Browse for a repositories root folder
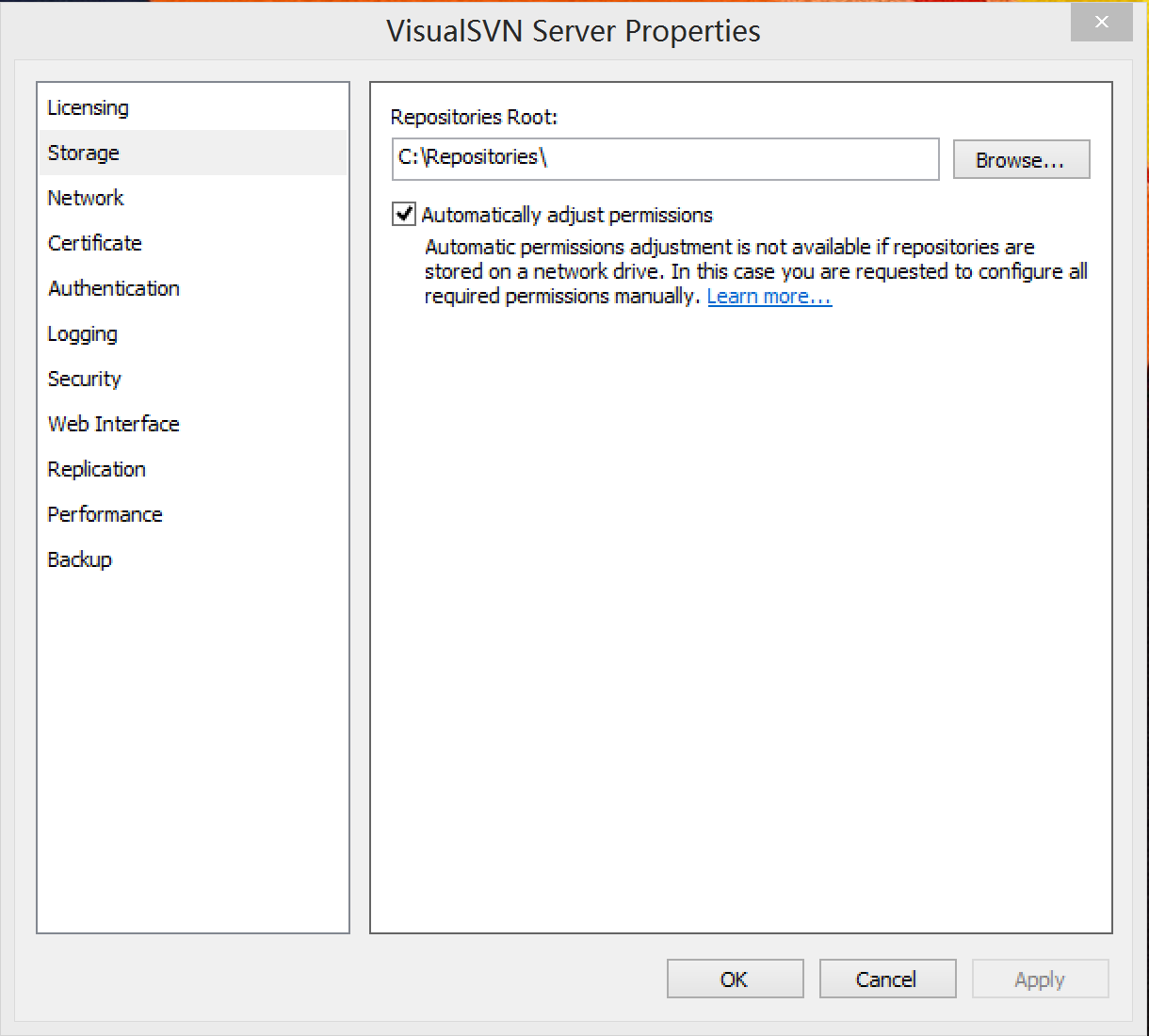Viewport: 1149px width, 1036px height. (1021, 160)
